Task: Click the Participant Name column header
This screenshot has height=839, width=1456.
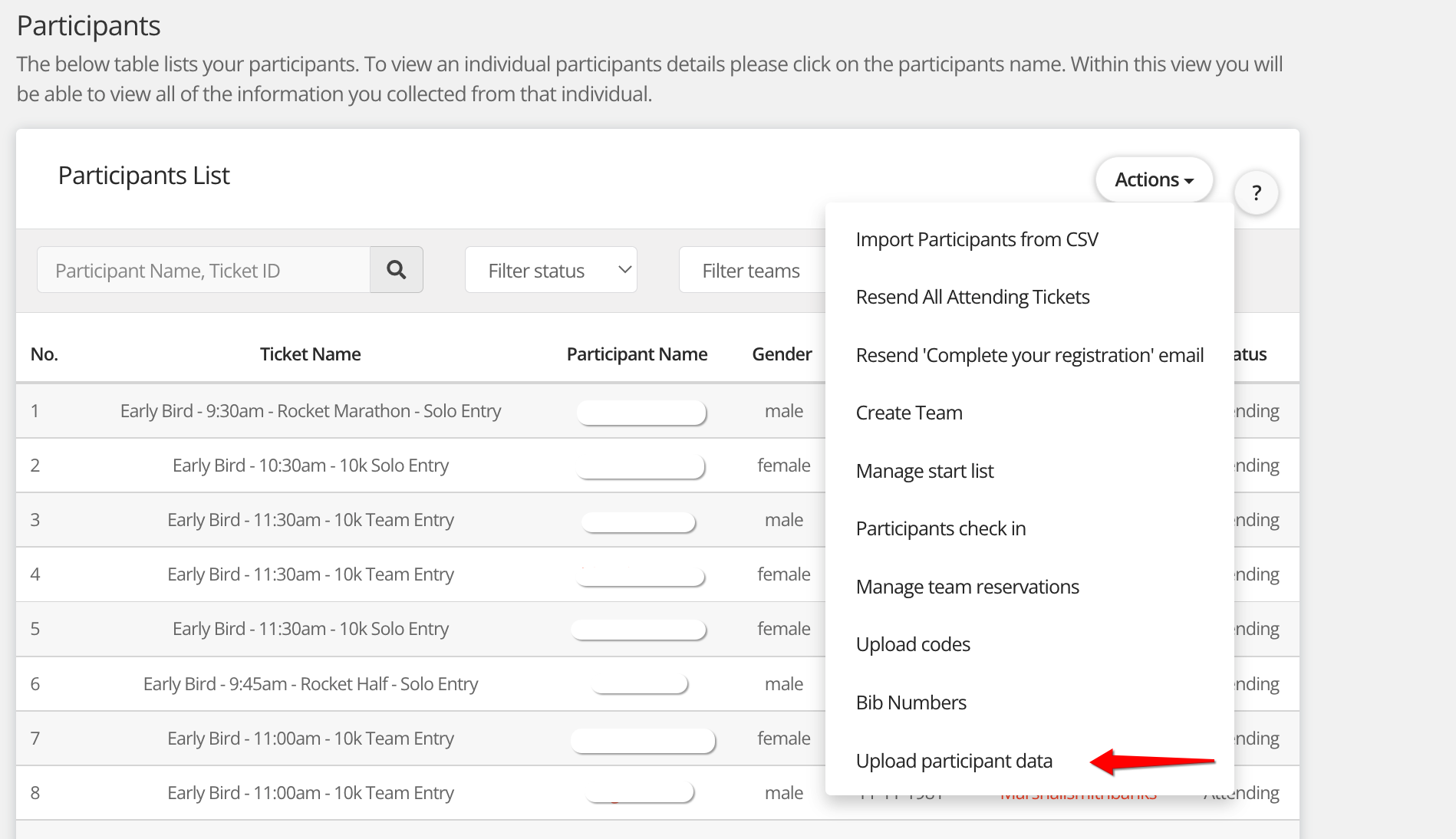Action: [x=637, y=354]
